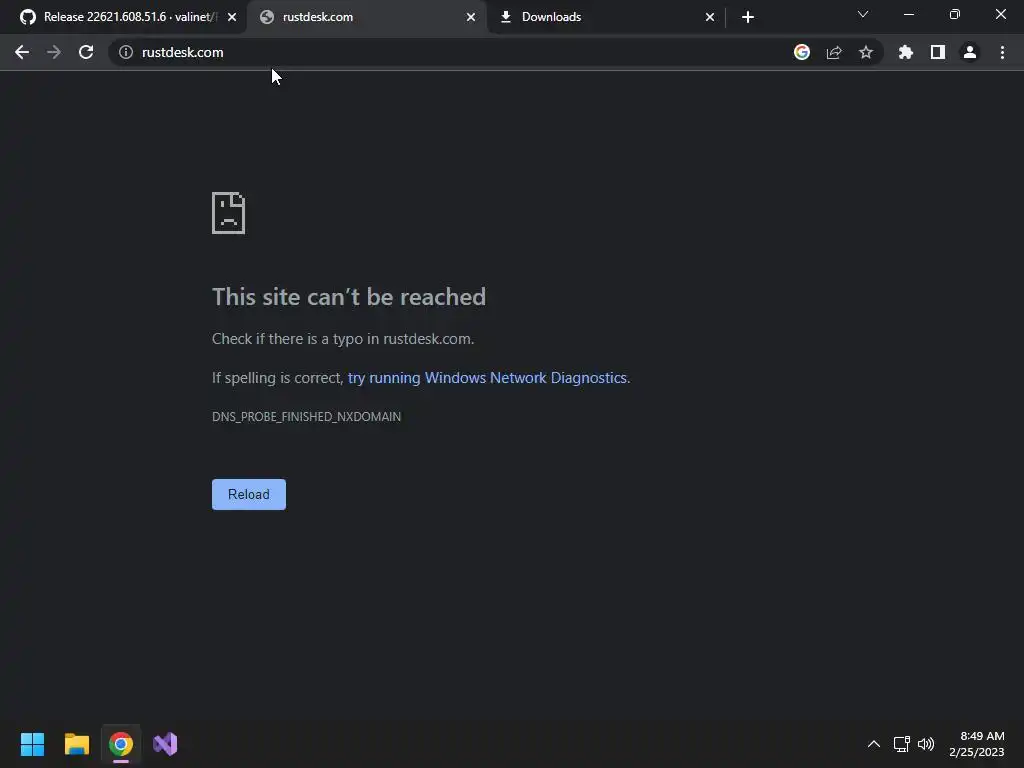The width and height of the screenshot is (1024, 768).
Task: Reload the page using toolbar refresh icon
Action: point(86,52)
